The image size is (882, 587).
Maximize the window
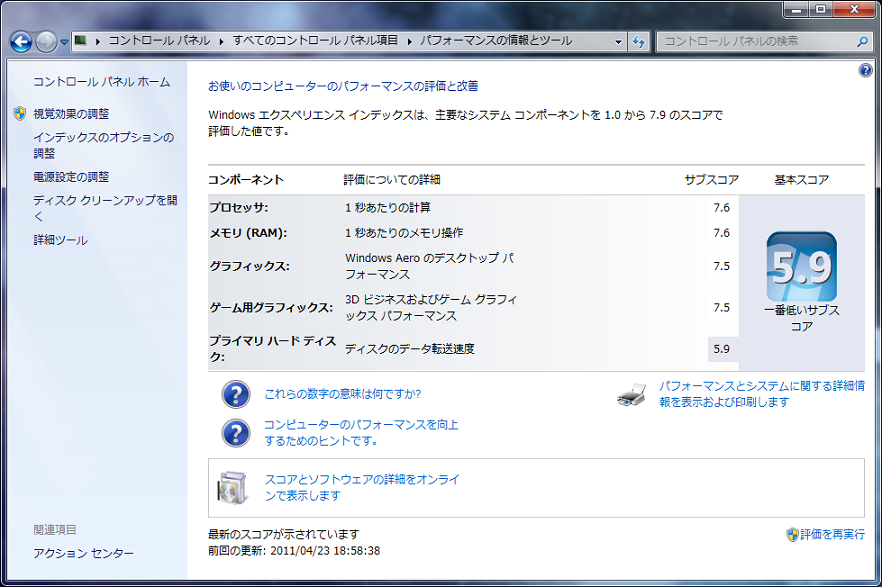pyautogui.click(x=821, y=9)
